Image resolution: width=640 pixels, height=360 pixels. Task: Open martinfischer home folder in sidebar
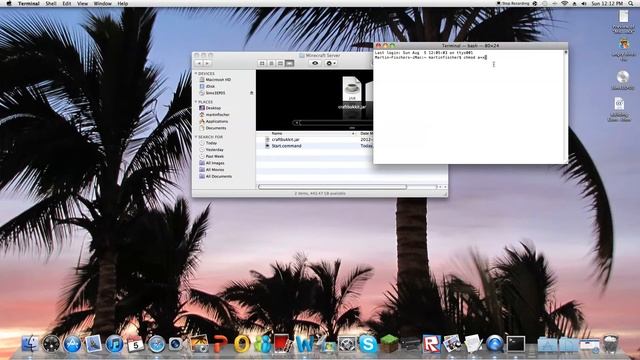(217, 115)
